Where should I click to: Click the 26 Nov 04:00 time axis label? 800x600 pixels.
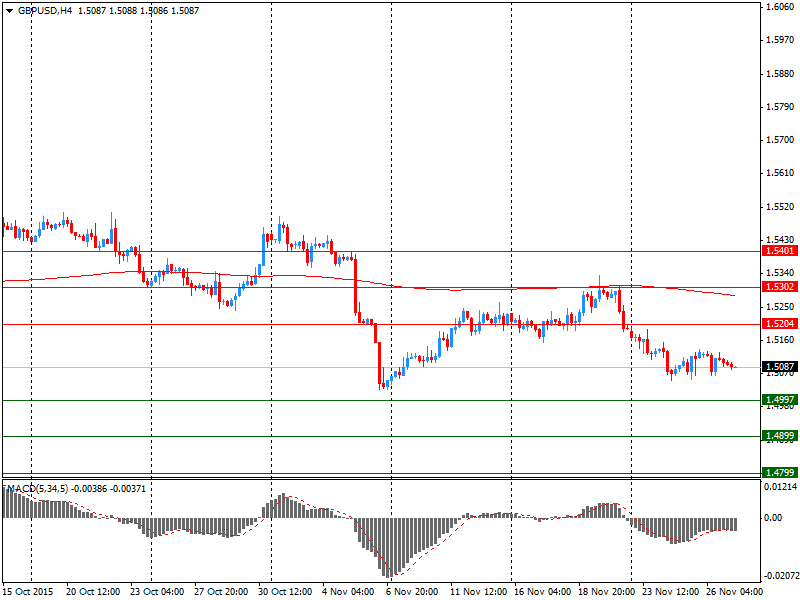tap(734, 592)
